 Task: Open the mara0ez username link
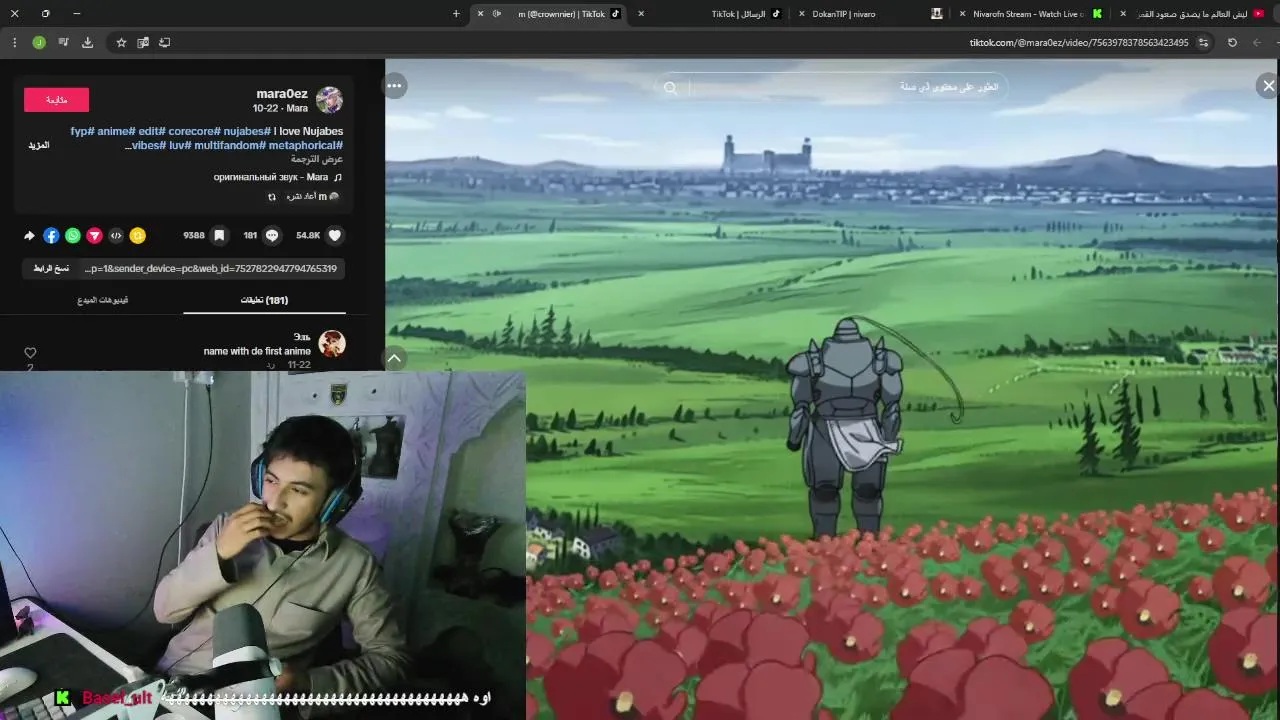[x=282, y=94]
